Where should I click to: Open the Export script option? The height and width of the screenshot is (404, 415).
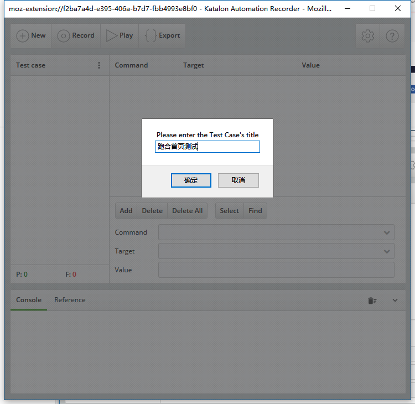[x=162, y=36]
